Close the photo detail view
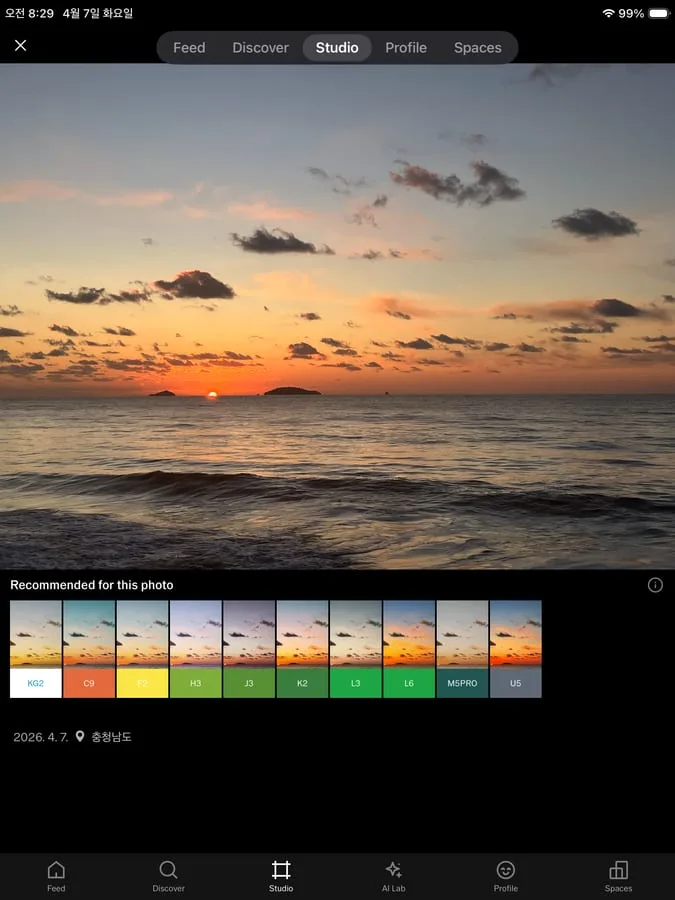 point(20,46)
